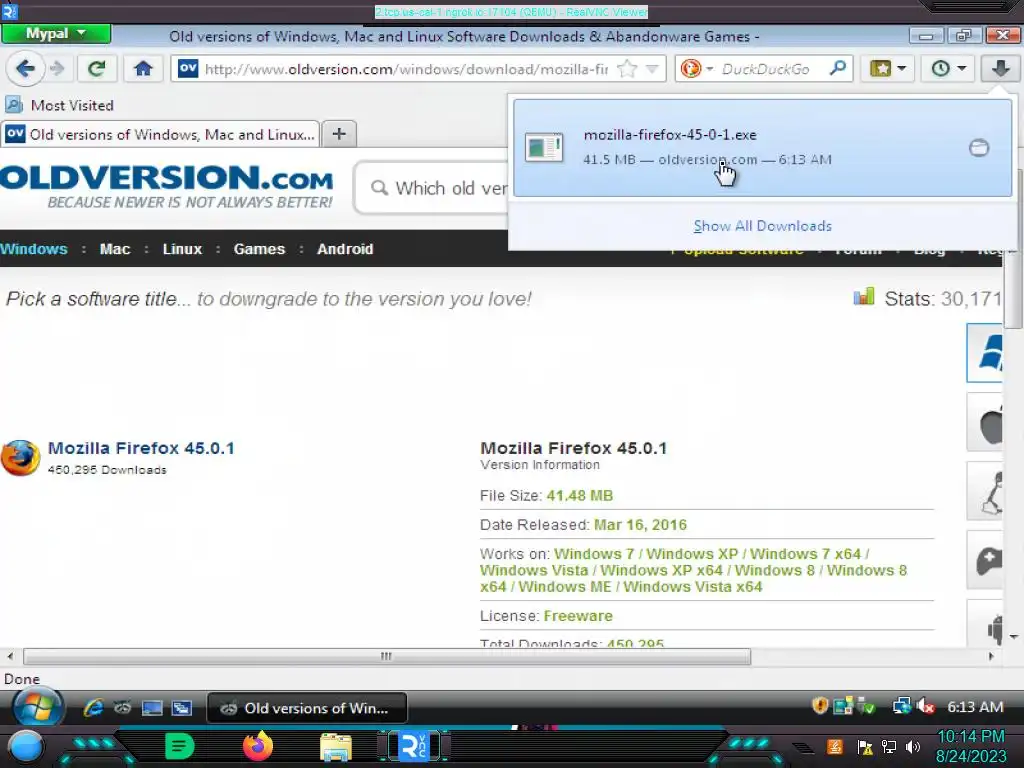Click the horizontal scrollbar thumb
The height and width of the screenshot is (768, 1024).
(x=387, y=656)
